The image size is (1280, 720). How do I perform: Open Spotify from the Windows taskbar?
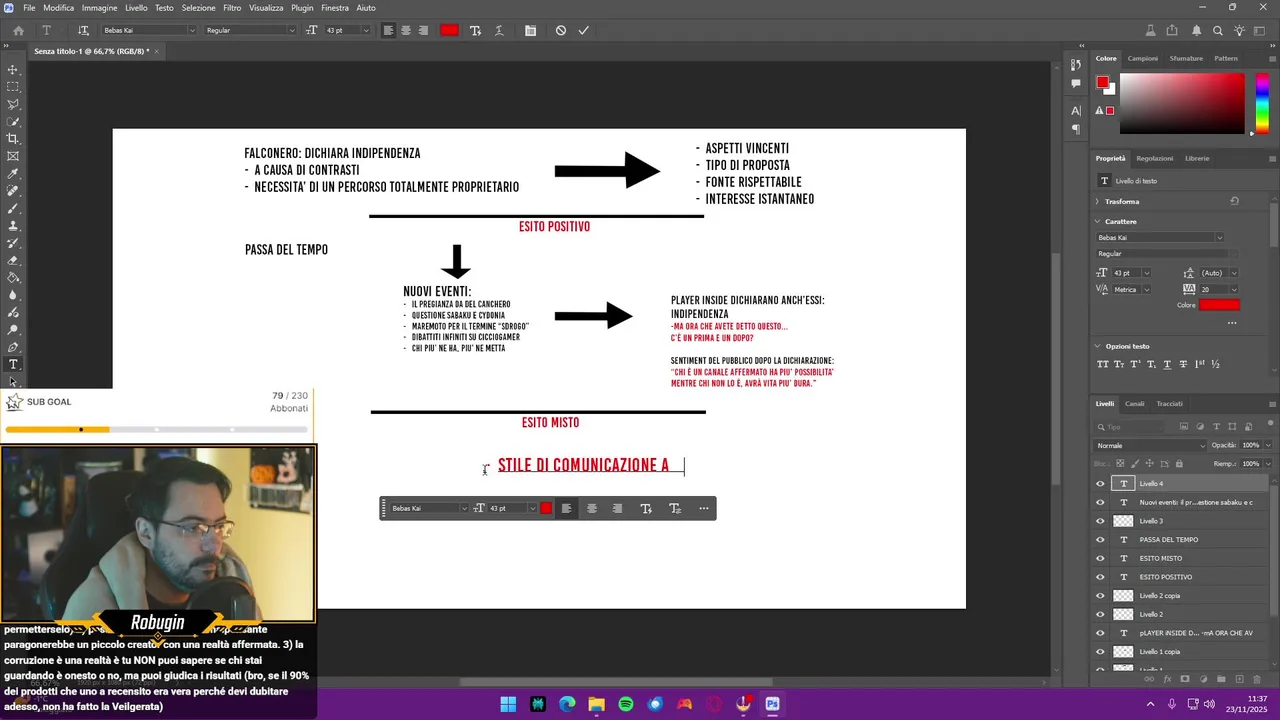(x=626, y=704)
